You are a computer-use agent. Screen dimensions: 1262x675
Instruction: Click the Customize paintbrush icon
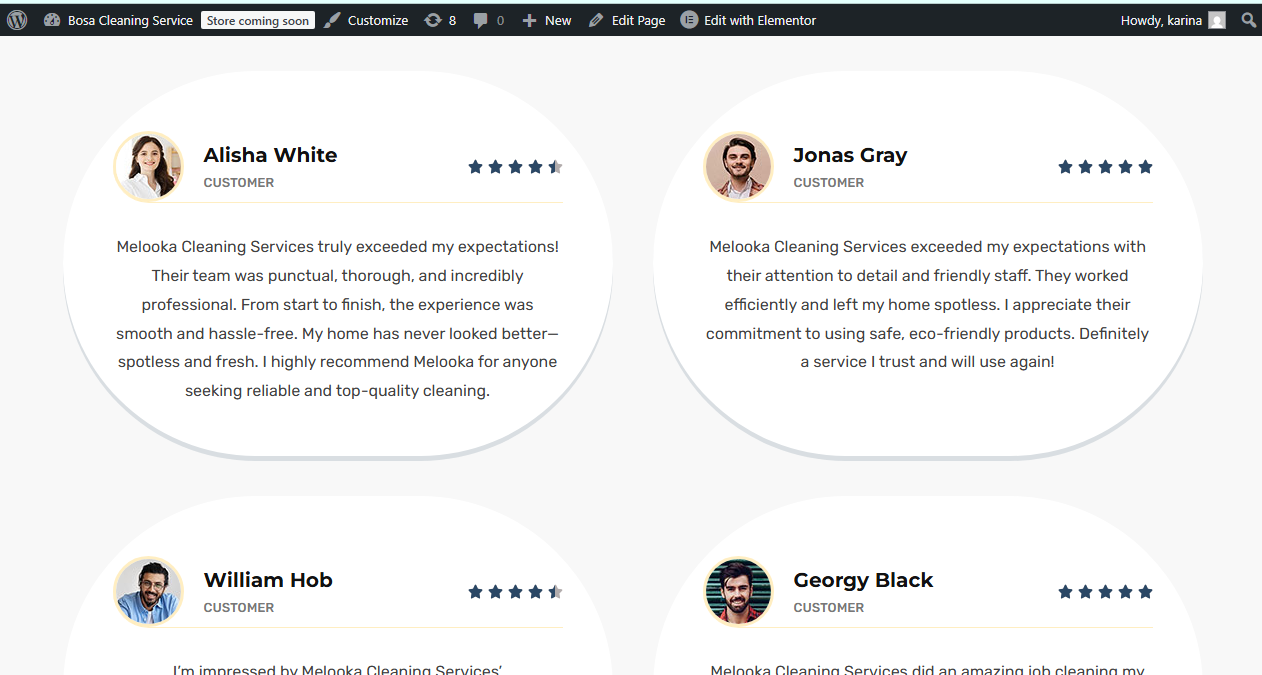(332, 20)
